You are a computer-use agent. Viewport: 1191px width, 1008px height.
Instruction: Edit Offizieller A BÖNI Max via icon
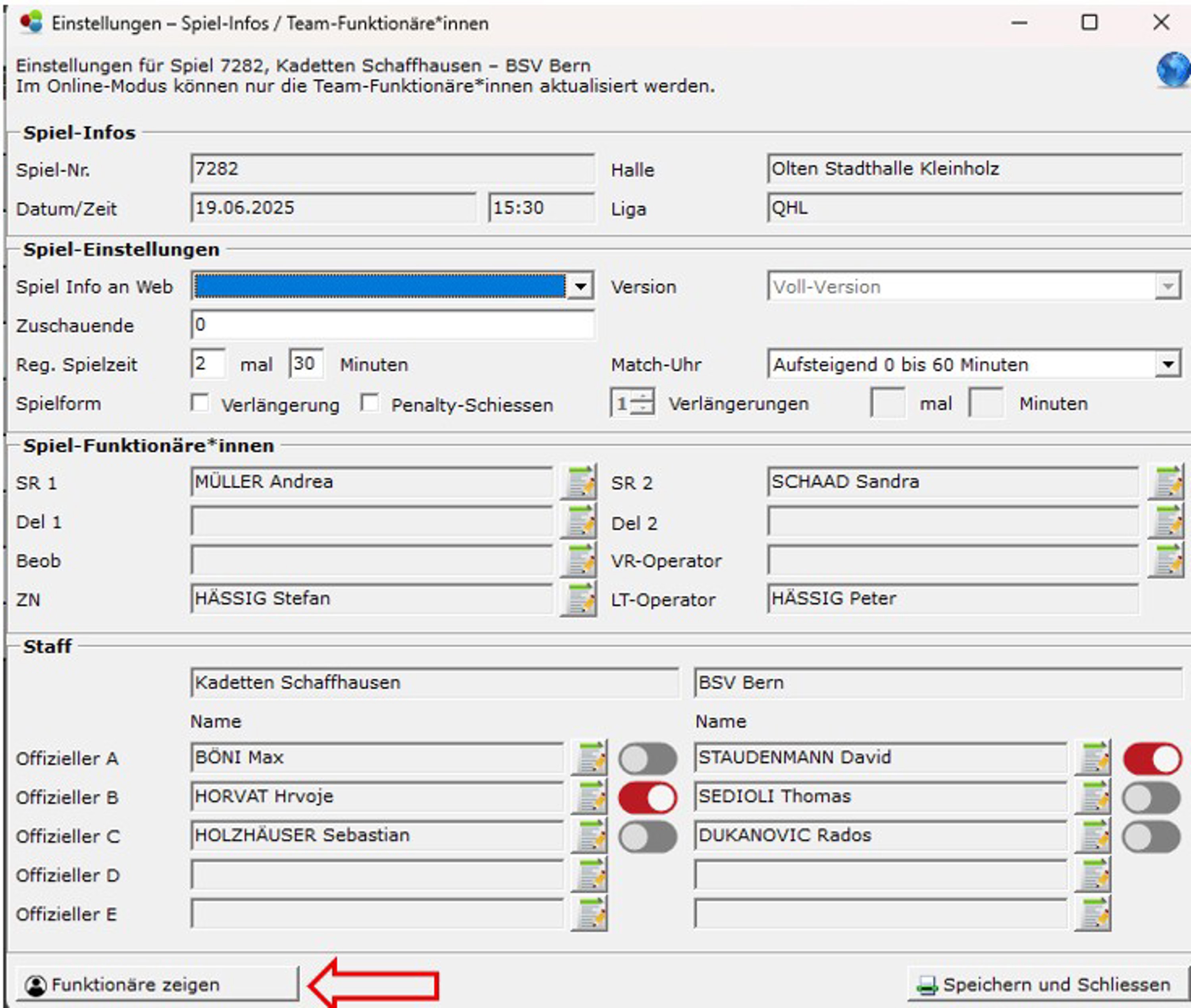(x=589, y=758)
